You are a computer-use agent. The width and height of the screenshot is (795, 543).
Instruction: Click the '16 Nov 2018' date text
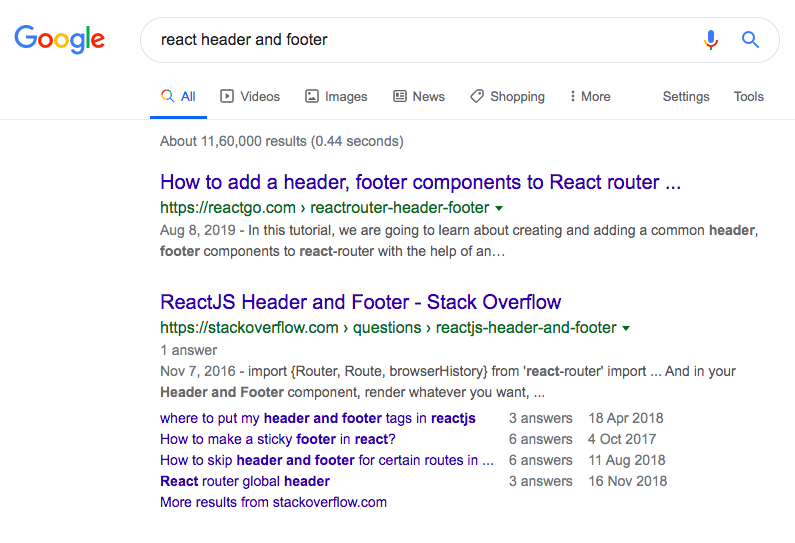click(628, 481)
